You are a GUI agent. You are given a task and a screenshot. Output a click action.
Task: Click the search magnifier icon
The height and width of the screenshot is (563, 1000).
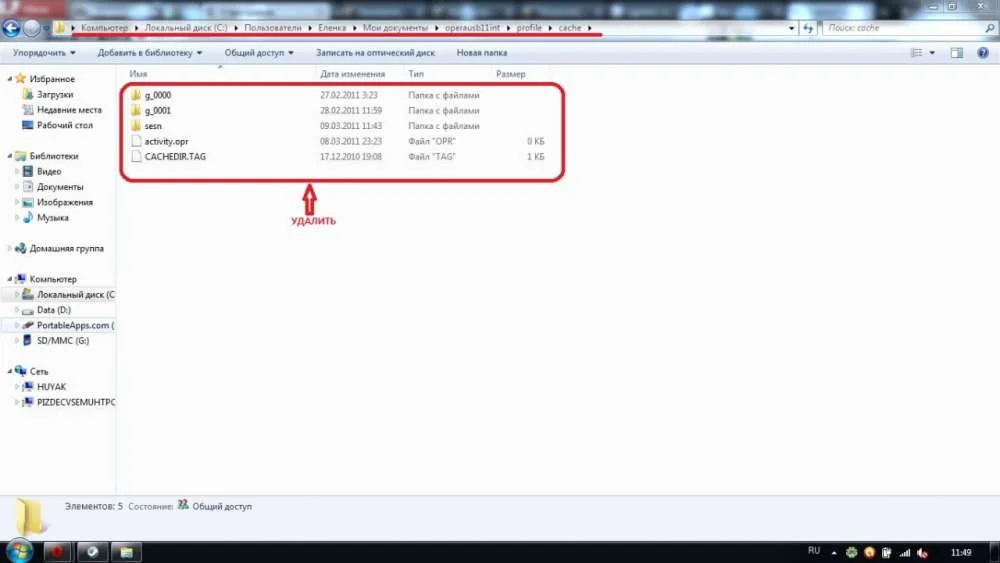tap(989, 28)
